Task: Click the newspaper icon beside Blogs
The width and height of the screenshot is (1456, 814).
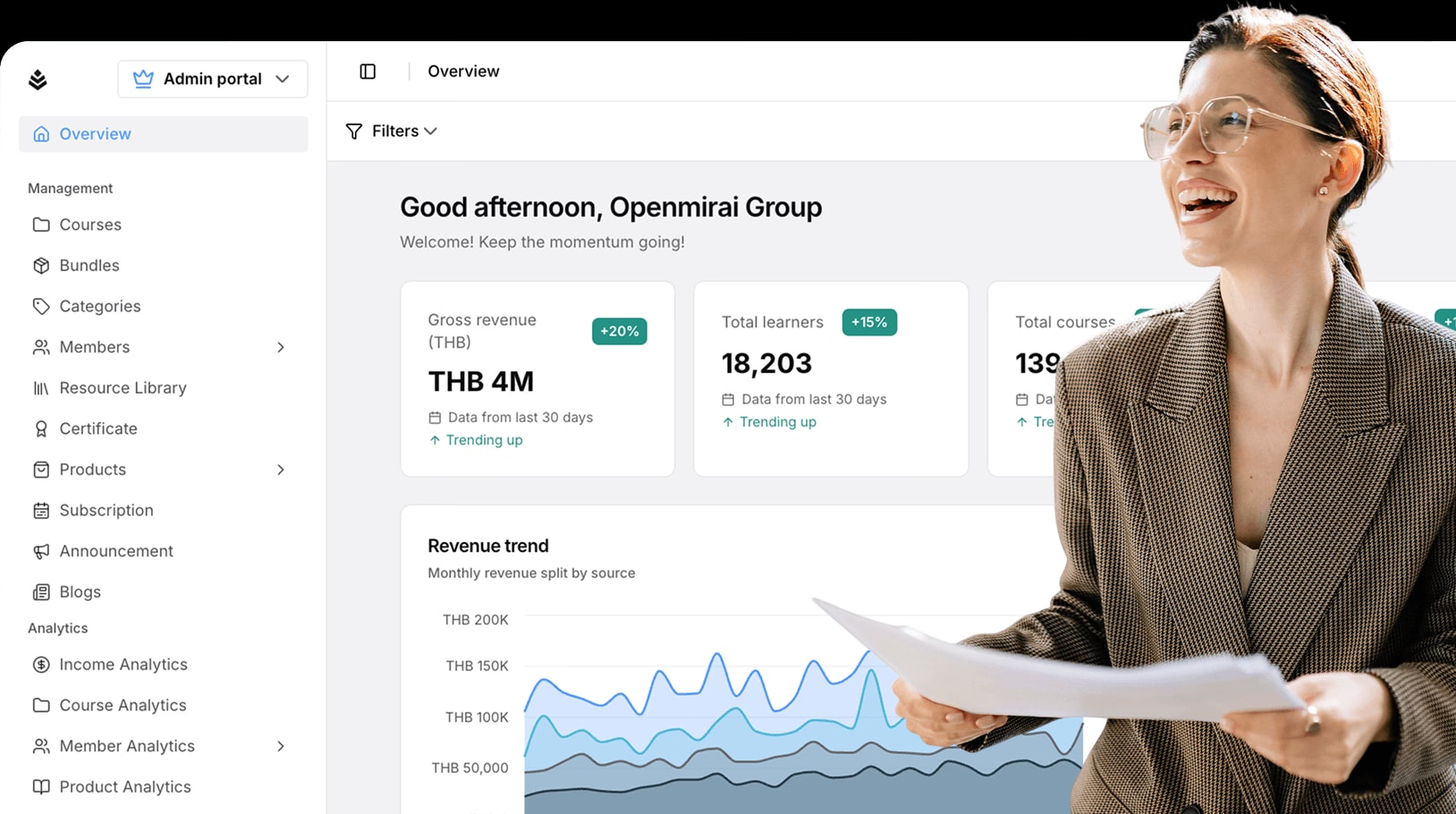Action: 41,592
